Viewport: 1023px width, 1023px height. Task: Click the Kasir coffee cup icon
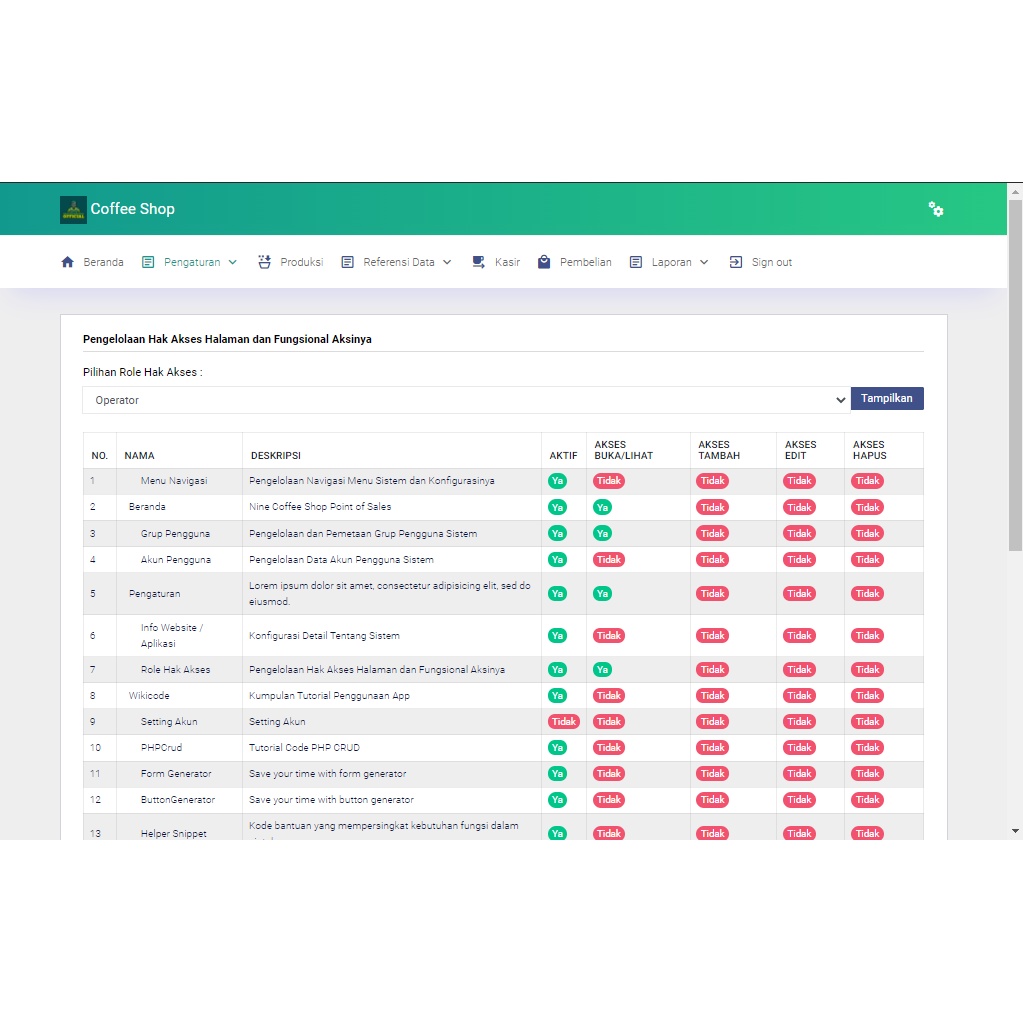[479, 262]
